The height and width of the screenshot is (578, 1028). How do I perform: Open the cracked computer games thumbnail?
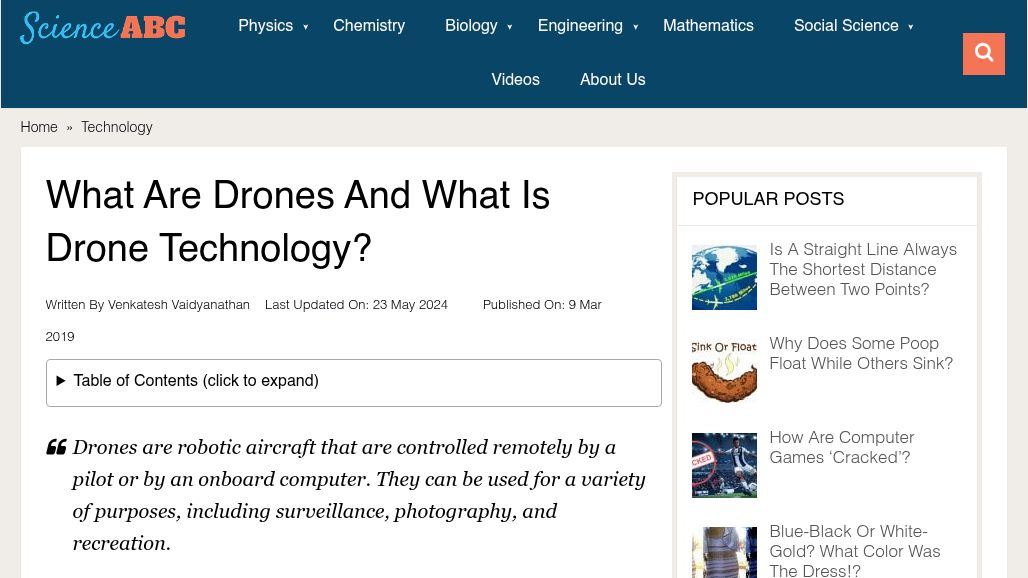click(x=723, y=465)
